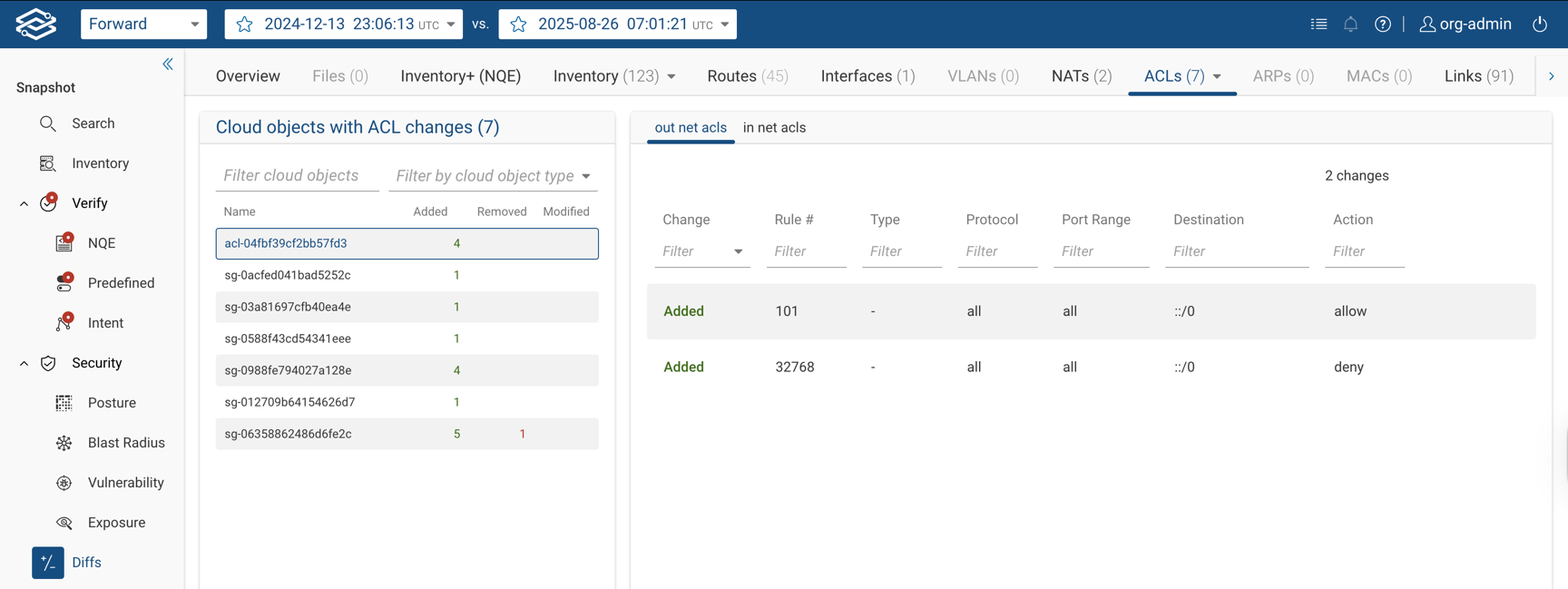Viewport: 1568px width, 589px height.
Task: Collapse the Security section in sidebar
Action: click(x=24, y=363)
